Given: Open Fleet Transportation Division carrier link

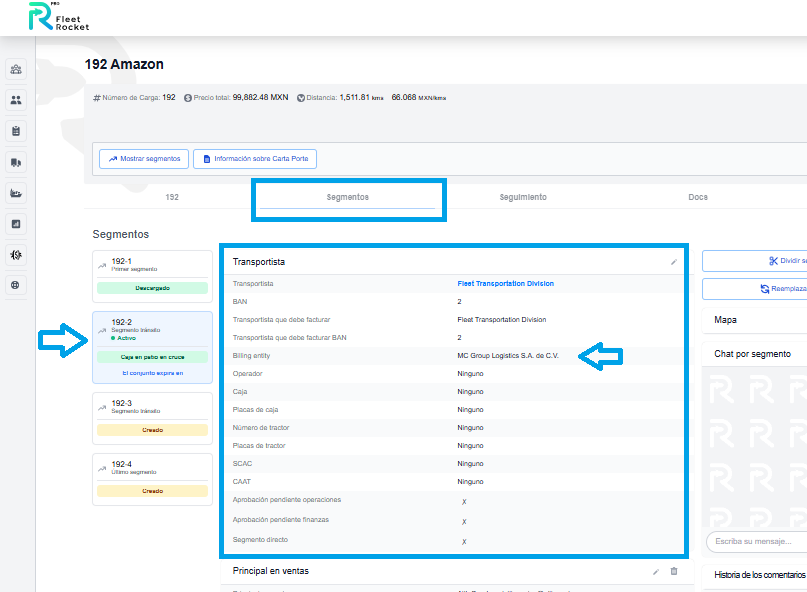Looking at the screenshot, I should pyautogui.click(x=505, y=284).
